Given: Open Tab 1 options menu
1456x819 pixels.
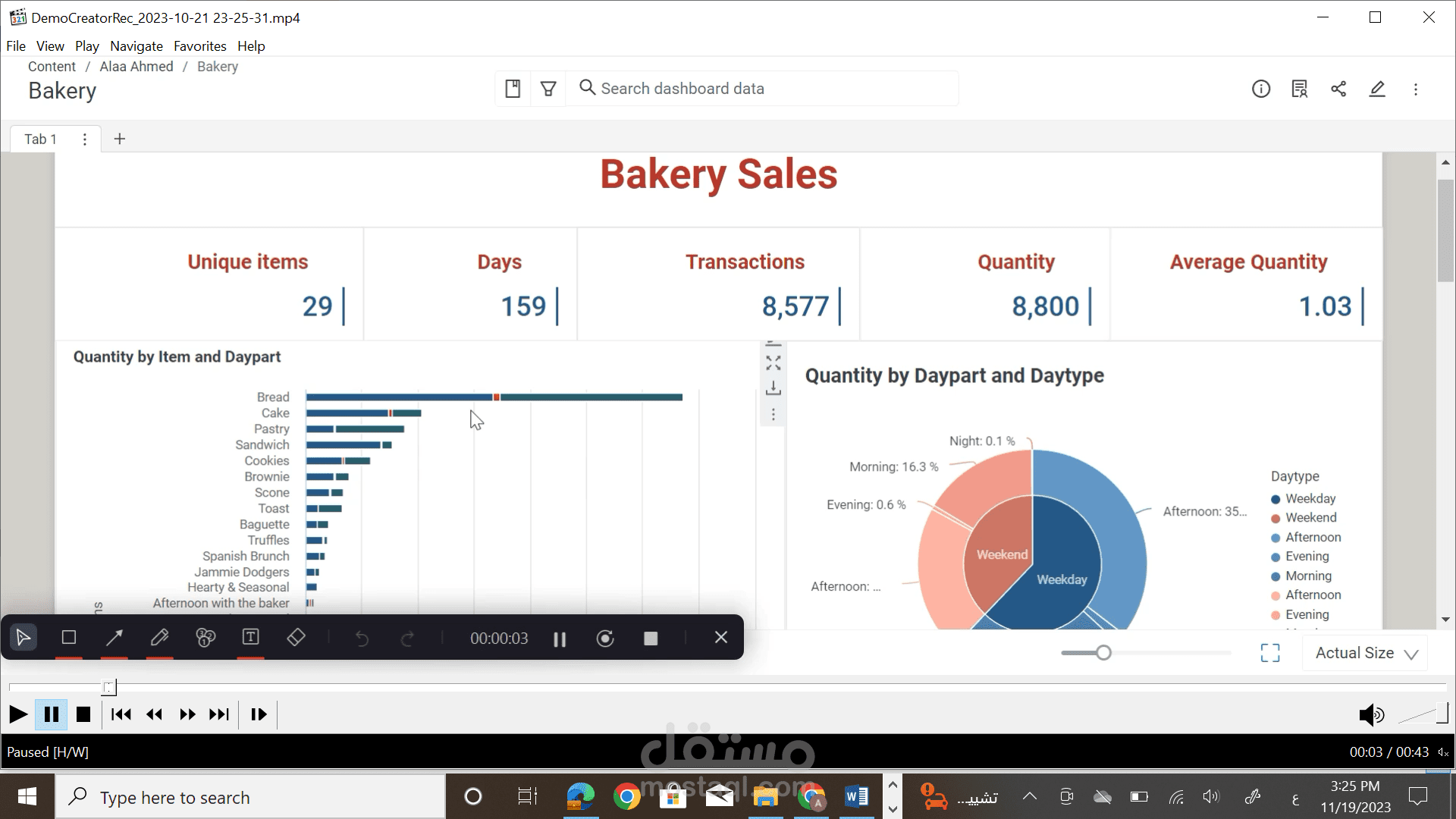Looking at the screenshot, I should click(x=85, y=139).
